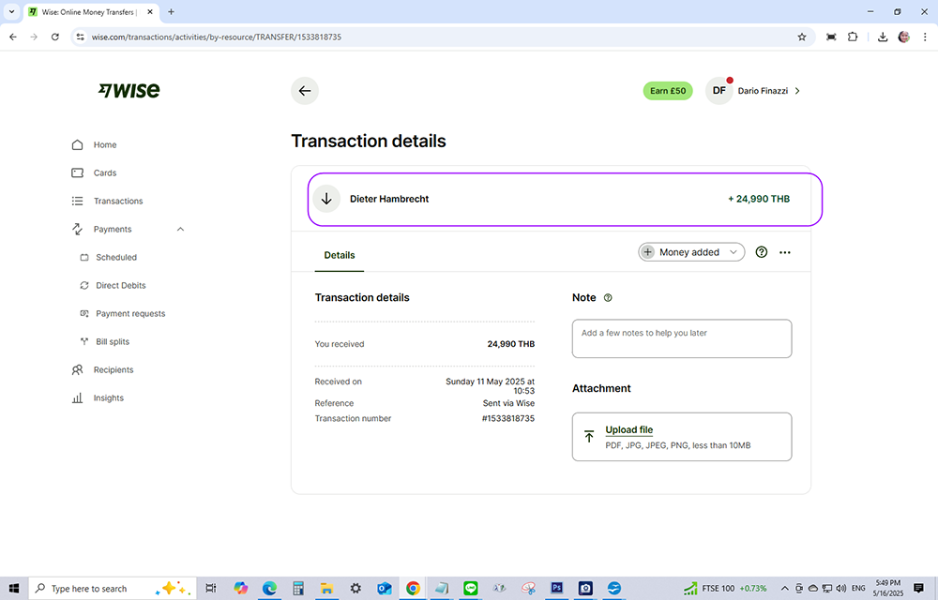Click the browser forward button
The width and height of the screenshot is (938, 600).
(x=34, y=37)
